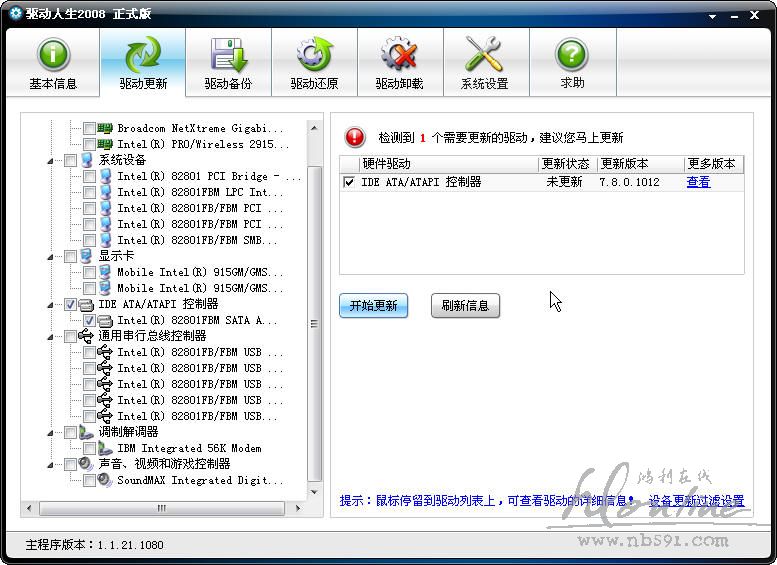Switch to the 驱动卸载 tab
The height and width of the screenshot is (565, 777).
[399, 62]
